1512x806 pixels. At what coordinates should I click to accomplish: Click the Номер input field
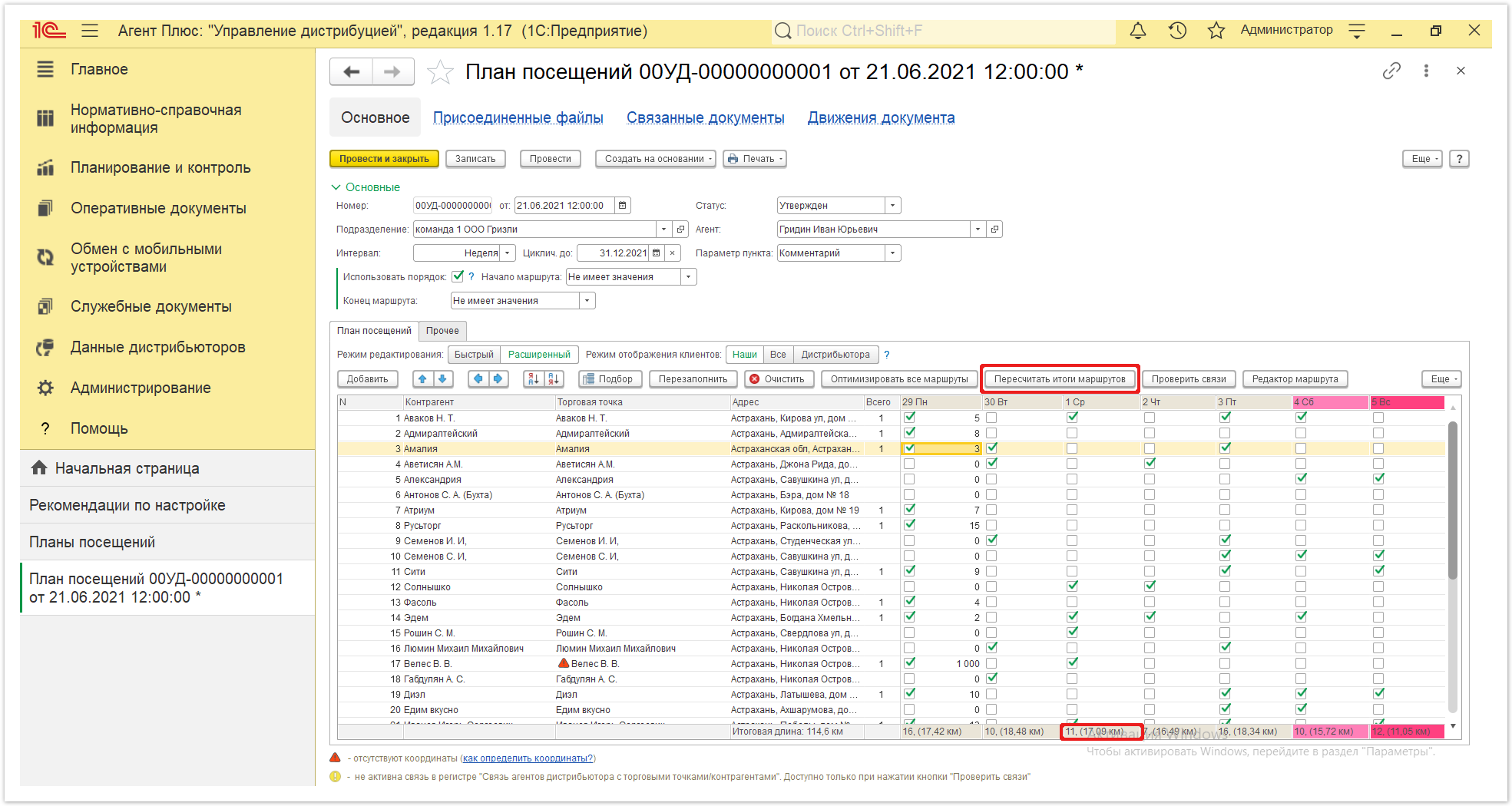[453, 206]
